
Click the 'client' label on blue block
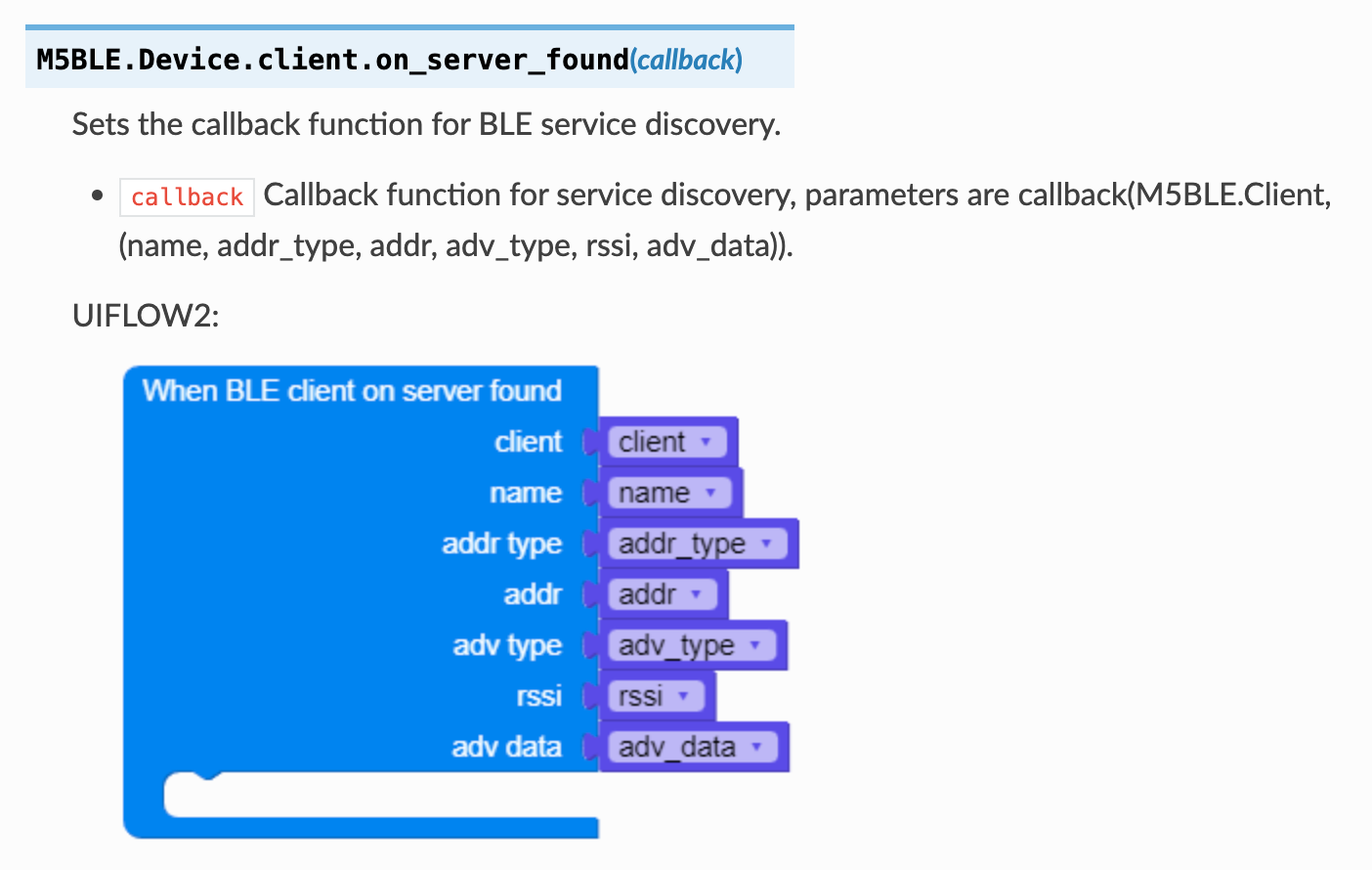[x=528, y=442]
